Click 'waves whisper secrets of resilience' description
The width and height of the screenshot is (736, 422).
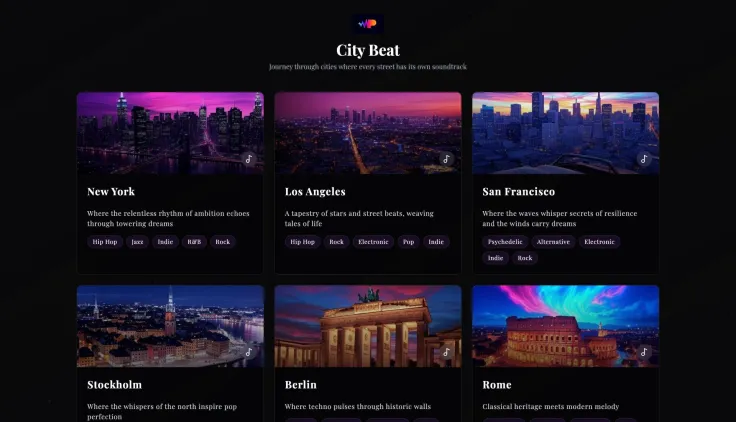coord(560,218)
